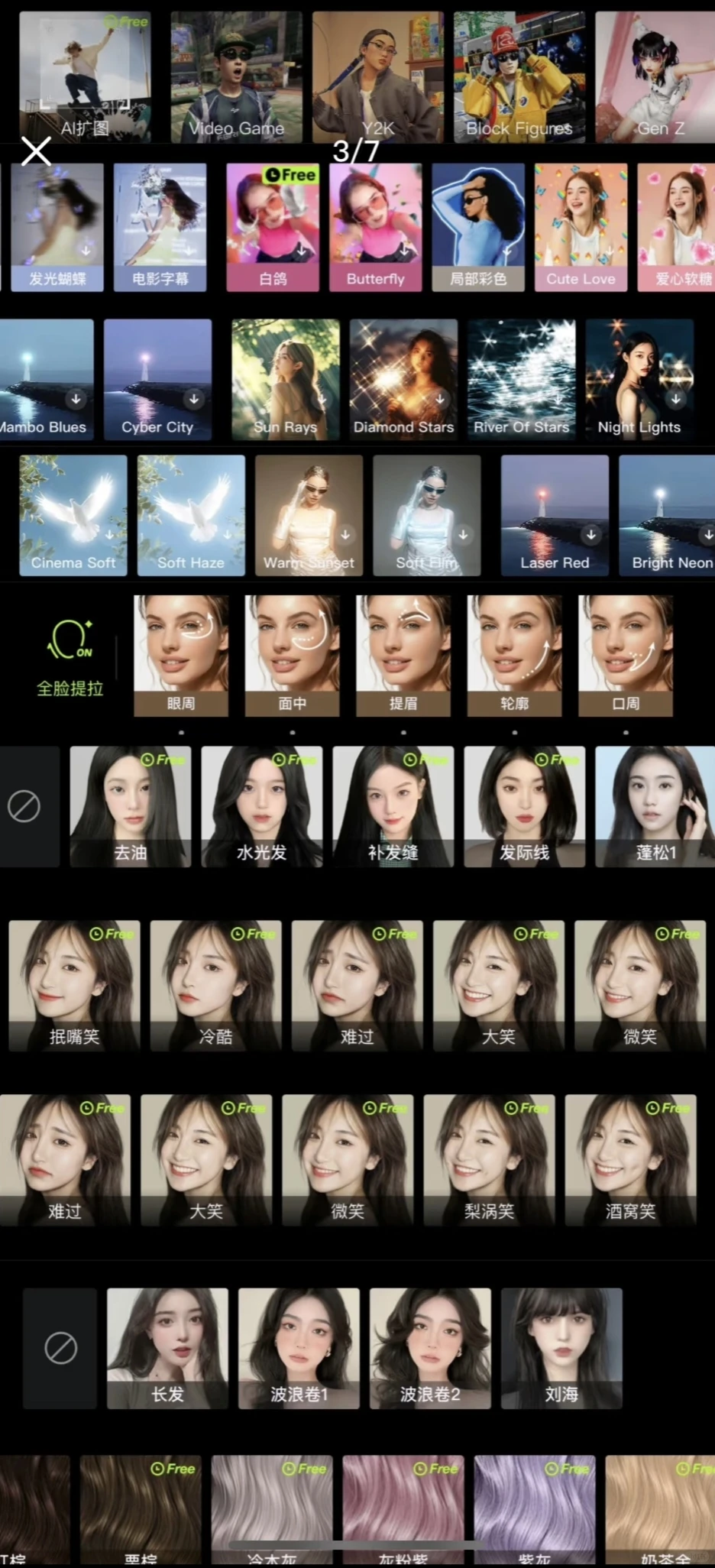Select the Bright Neon filter
The height and width of the screenshot is (1568, 715).
tap(667, 515)
